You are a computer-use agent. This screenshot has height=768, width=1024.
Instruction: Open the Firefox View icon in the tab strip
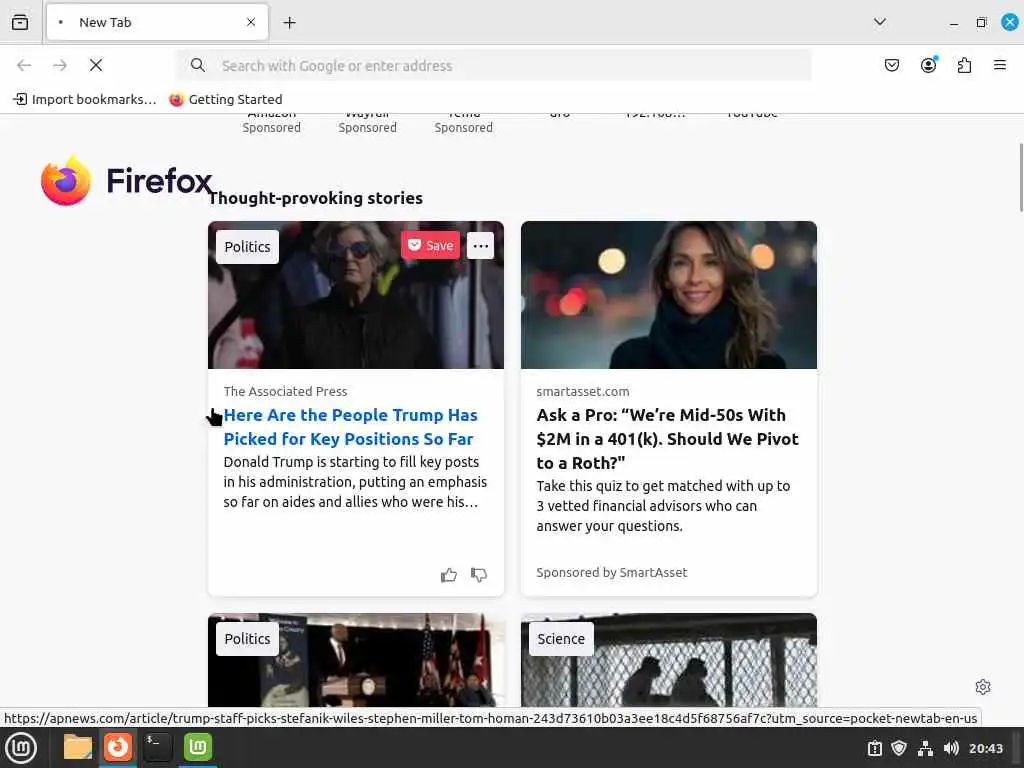(x=20, y=22)
